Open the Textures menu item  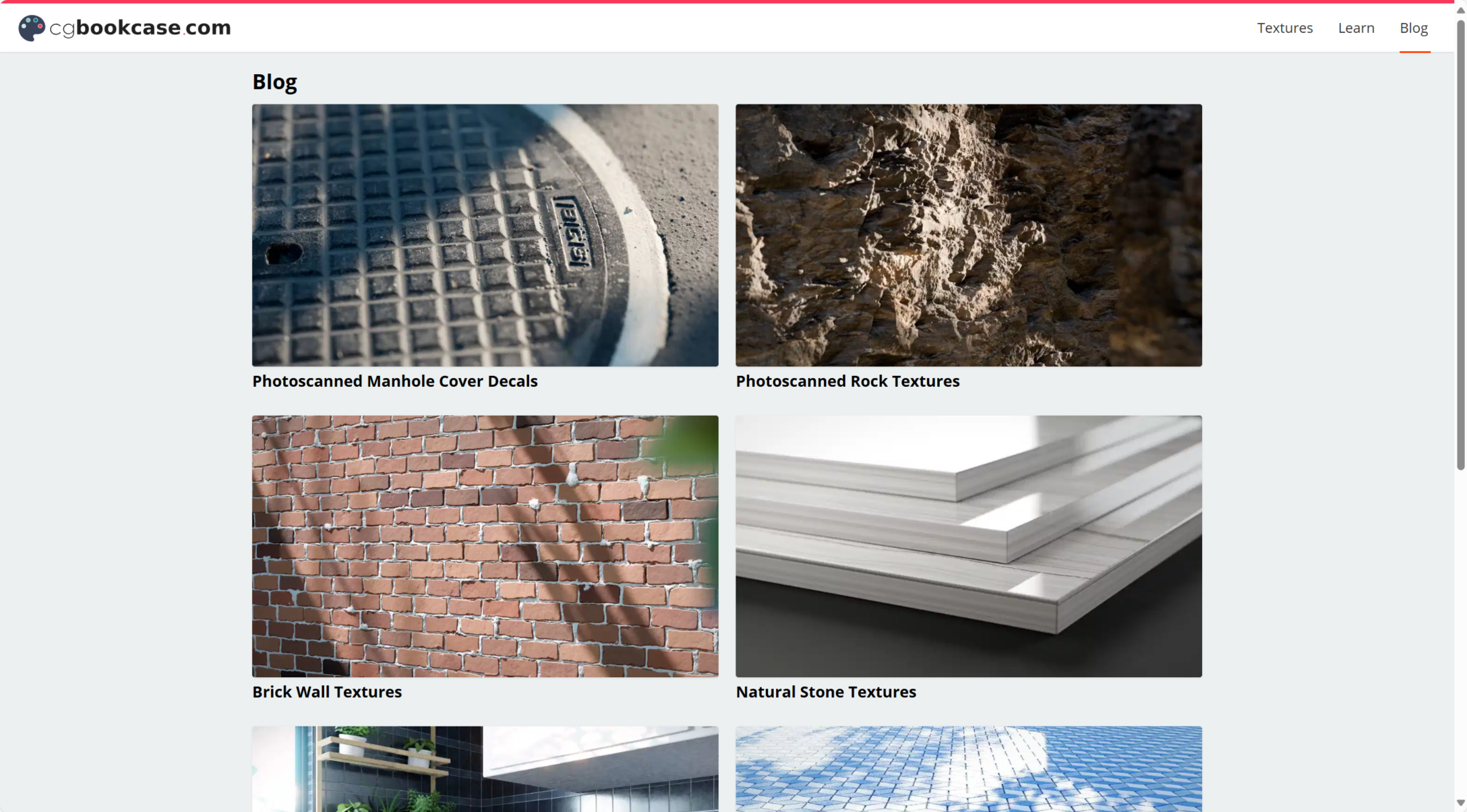(x=1284, y=28)
